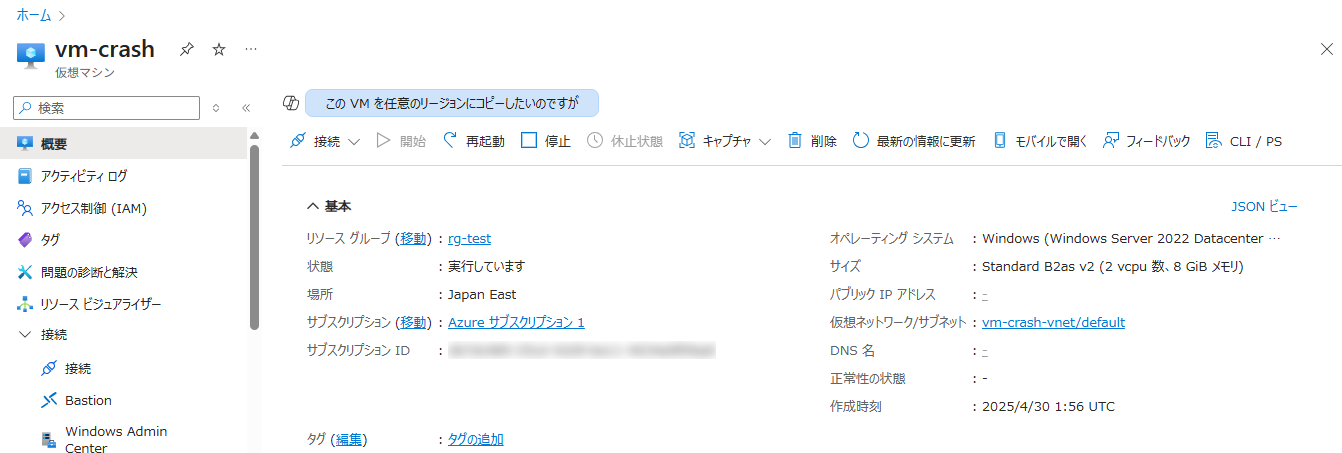Click the 接続 toolbar plug icon
The height and width of the screenshot is (453, 1342).
coord(298,141)
